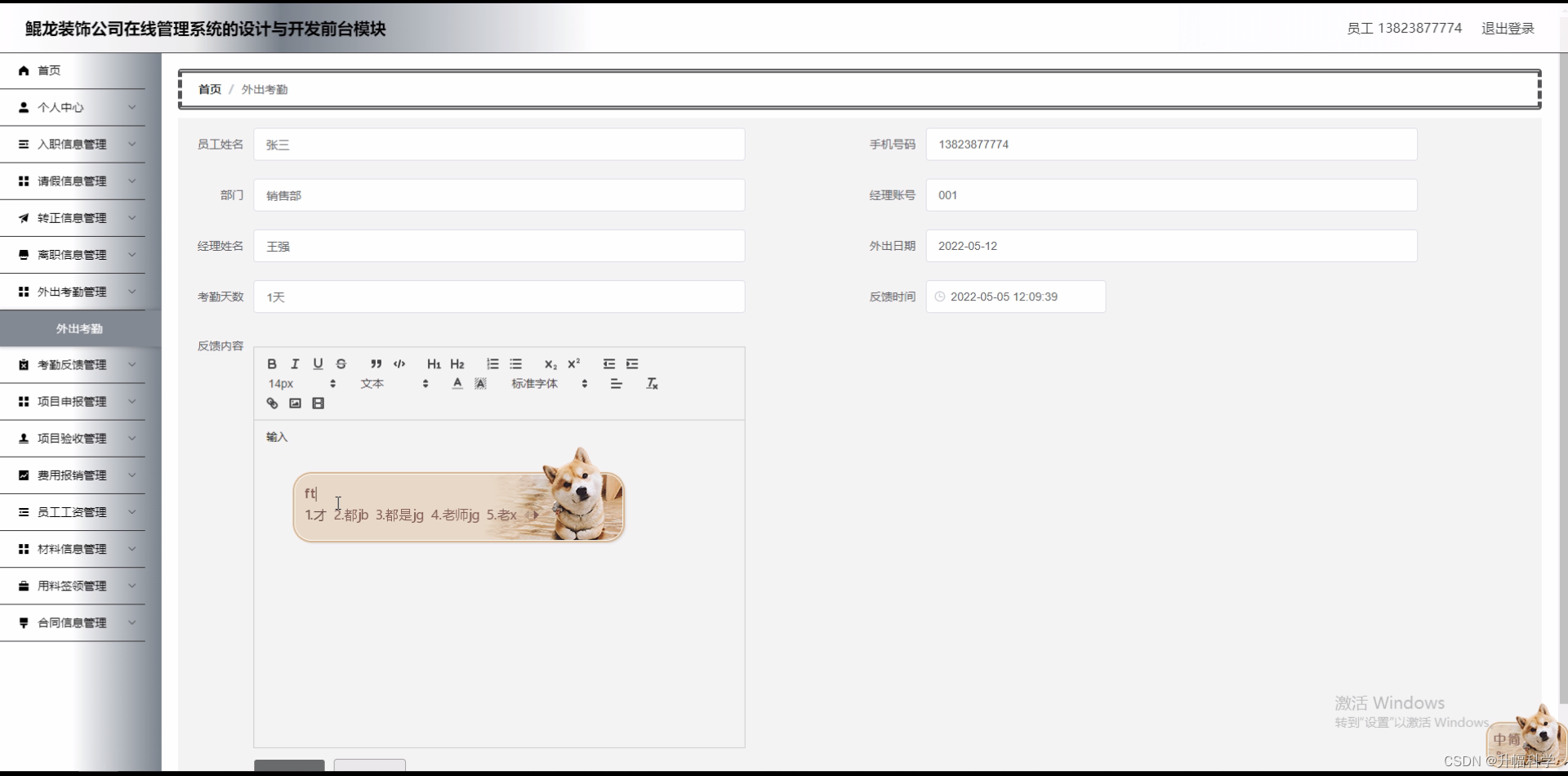This screenshot has height=776, width=1568.
Task: Insert a blockquote in feedback content
Action: [376, 363]
